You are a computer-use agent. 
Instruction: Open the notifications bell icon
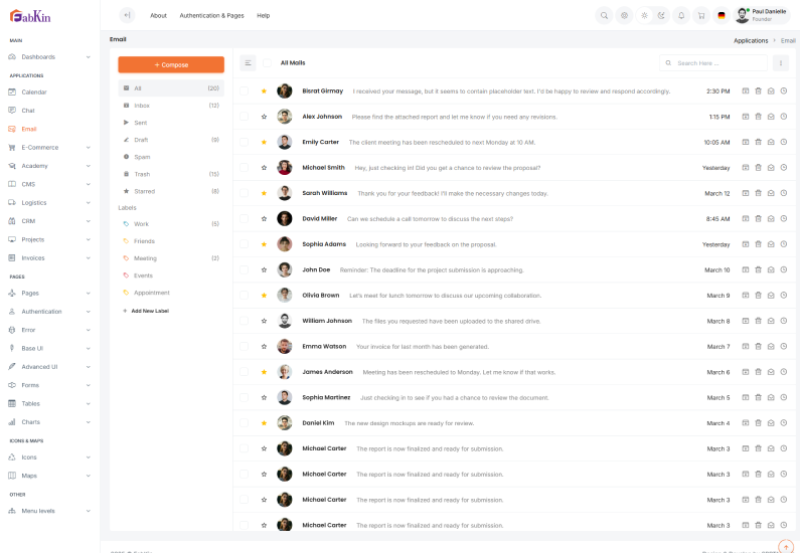681,15
